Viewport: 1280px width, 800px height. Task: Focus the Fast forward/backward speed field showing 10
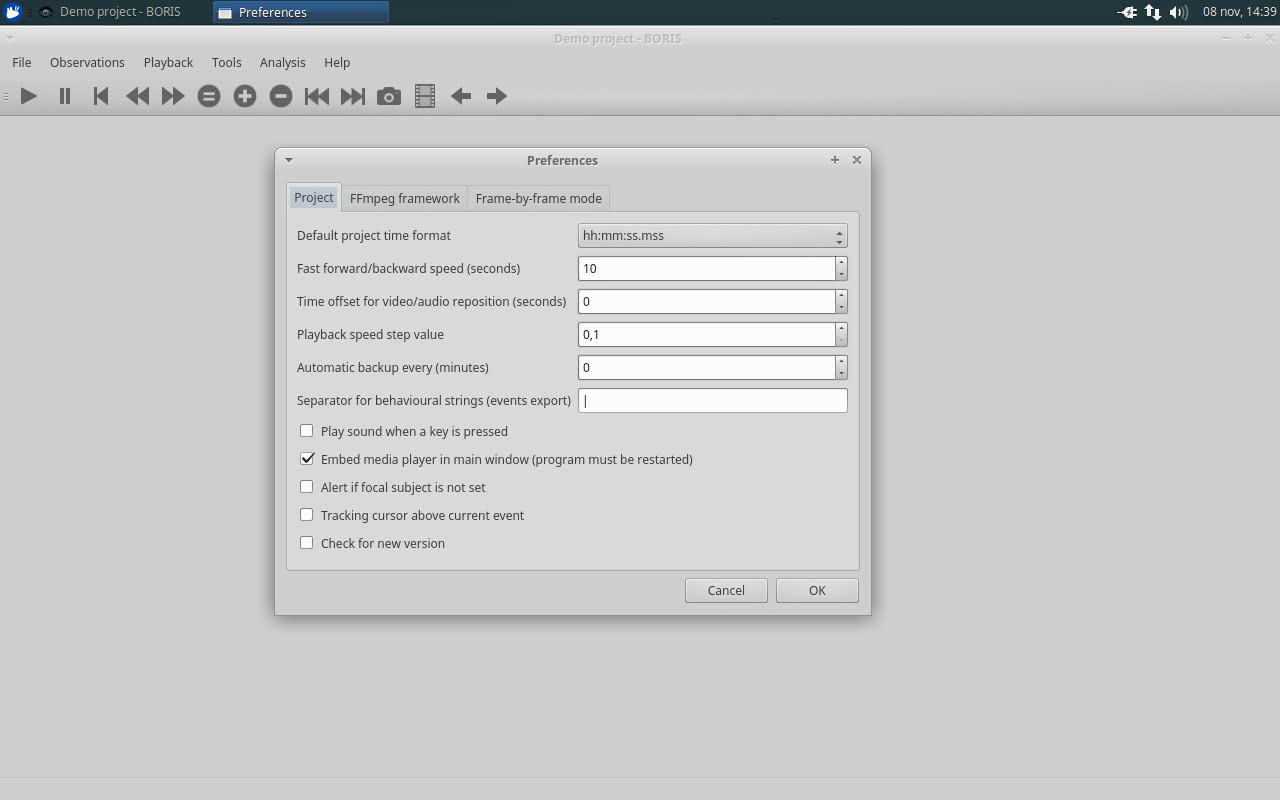[707, 268]
